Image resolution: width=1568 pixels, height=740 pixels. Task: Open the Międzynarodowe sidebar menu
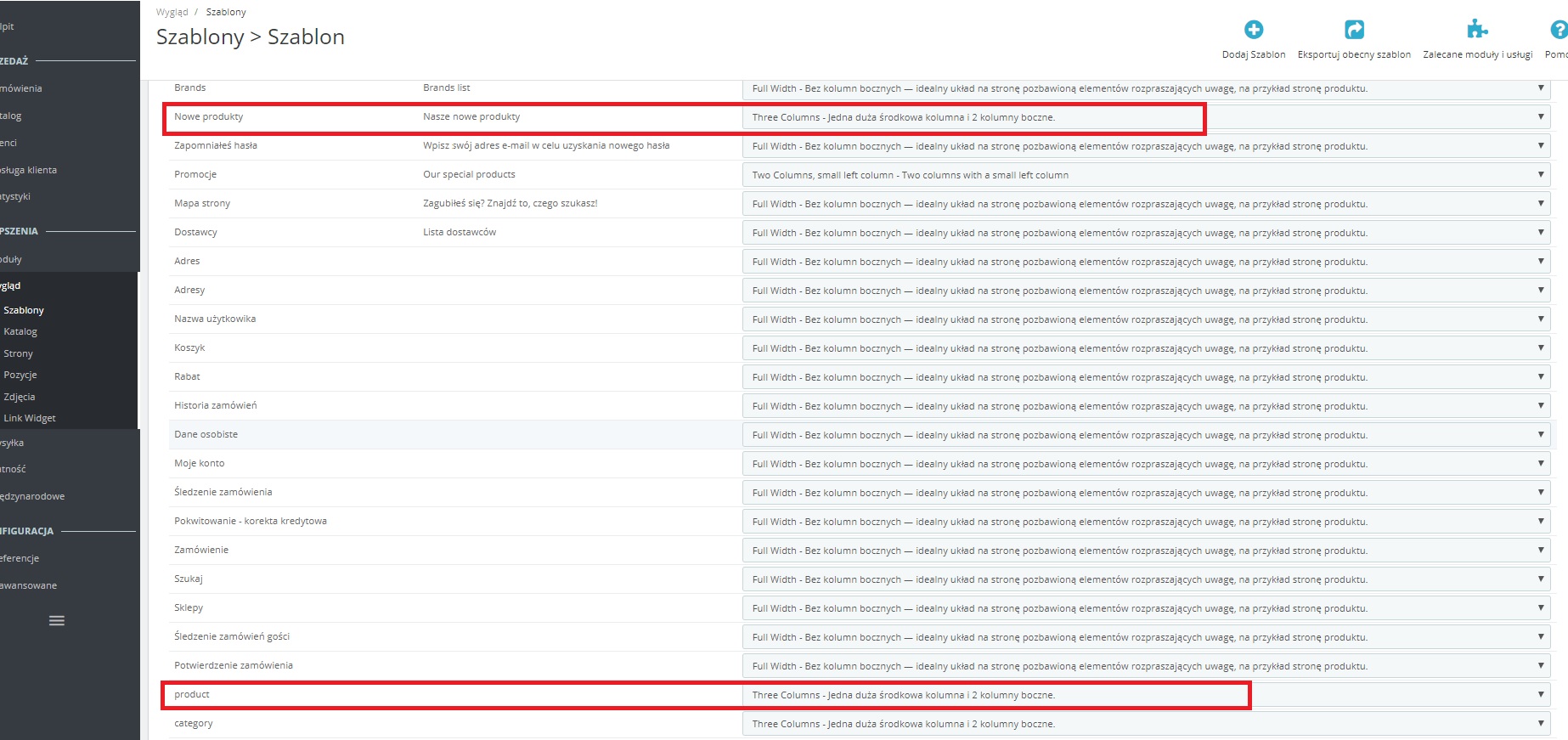click(32, 496)
